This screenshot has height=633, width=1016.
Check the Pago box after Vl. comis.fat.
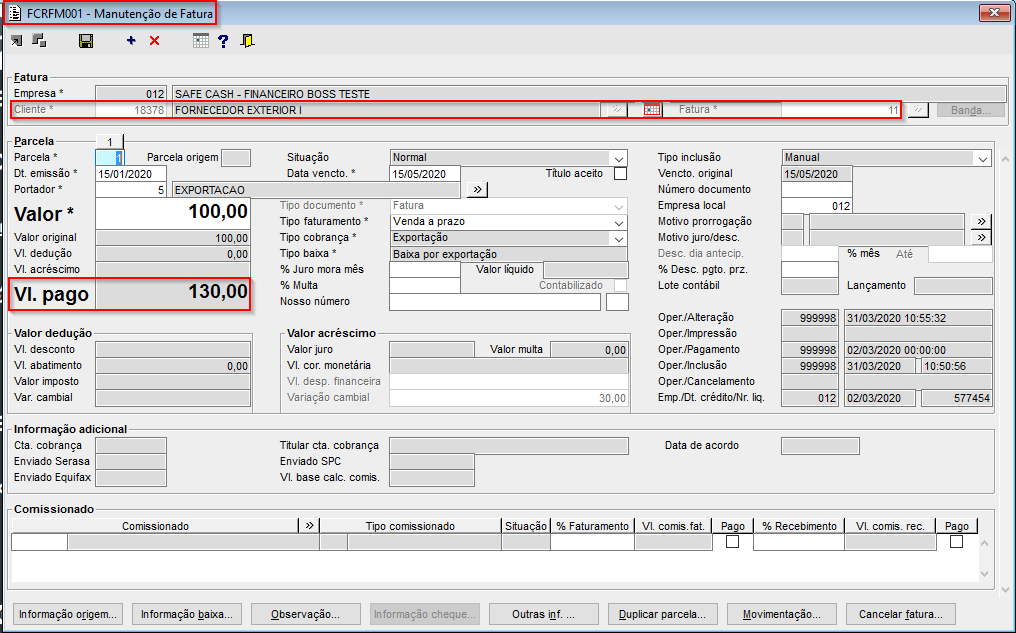pyautogui.click(x=732, y=542)
